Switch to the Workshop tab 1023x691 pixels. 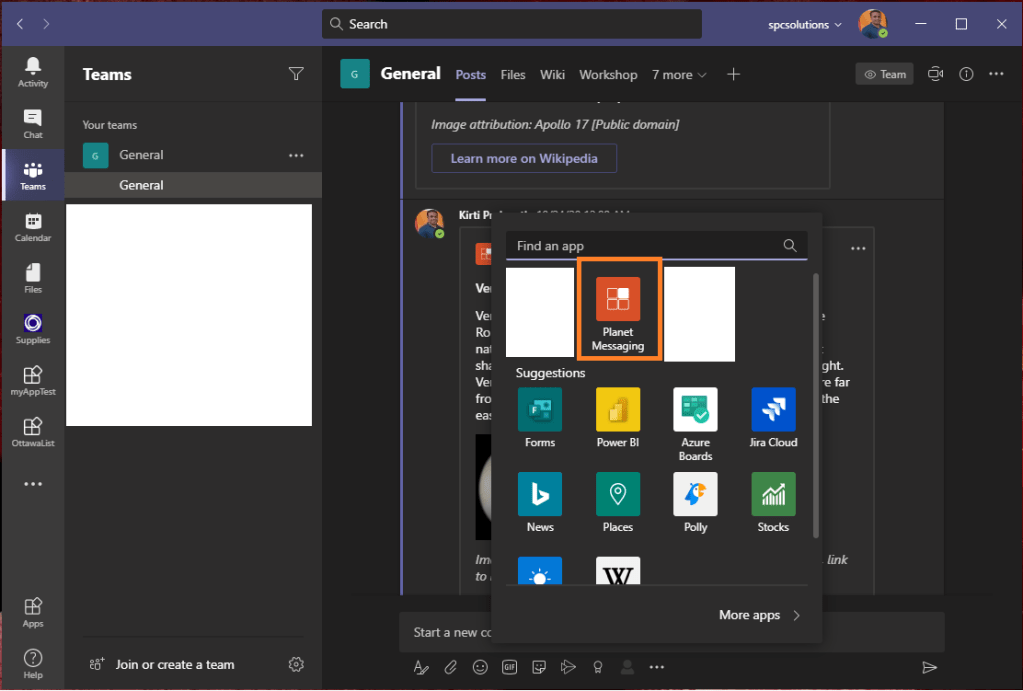(608, 75)
